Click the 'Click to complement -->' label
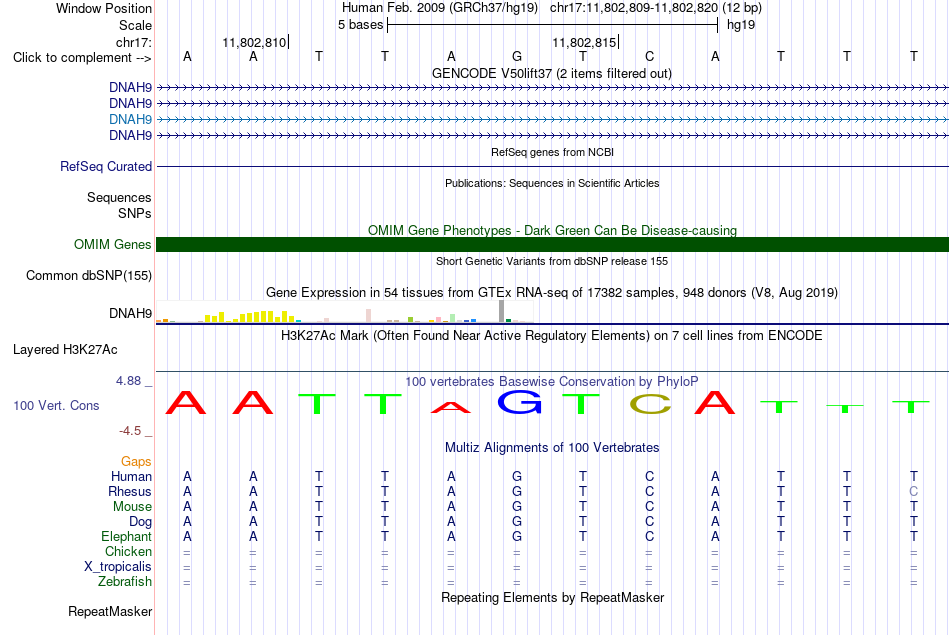950x635 pixels. coord(82,58)
